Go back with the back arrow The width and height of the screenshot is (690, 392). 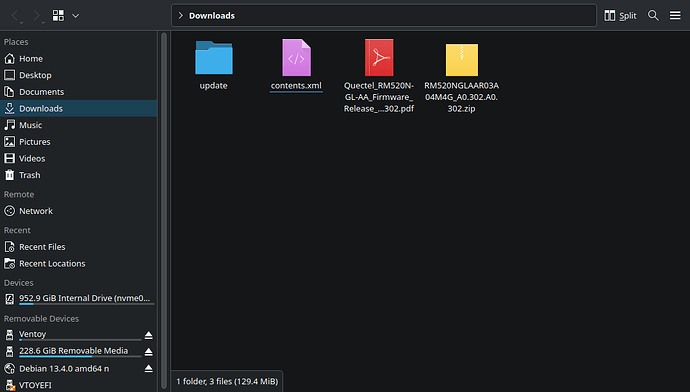click(15, 16)
